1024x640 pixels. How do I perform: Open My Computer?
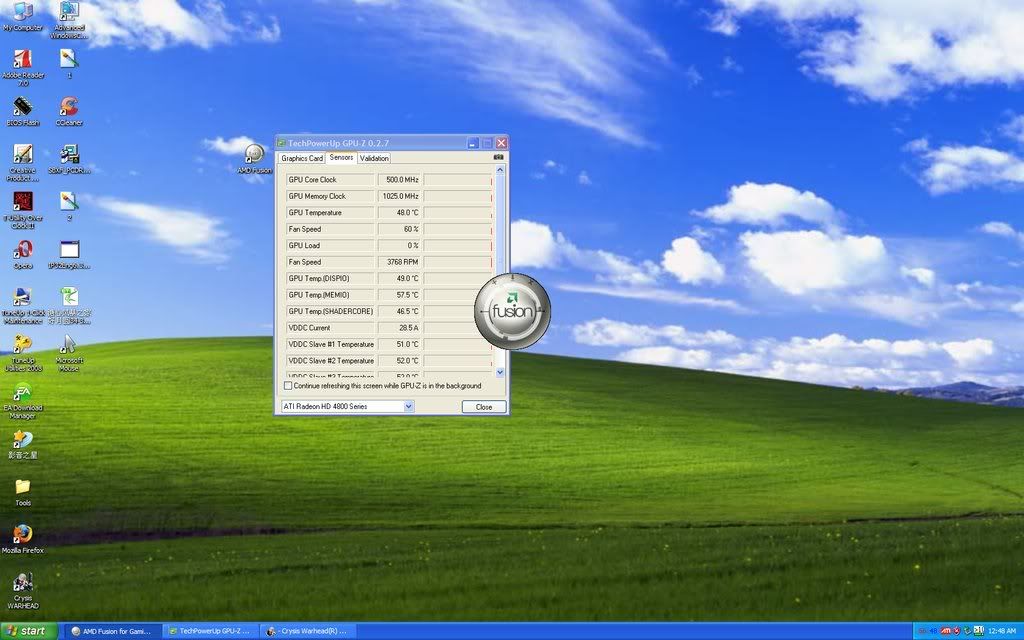click(x=22, y=15)
